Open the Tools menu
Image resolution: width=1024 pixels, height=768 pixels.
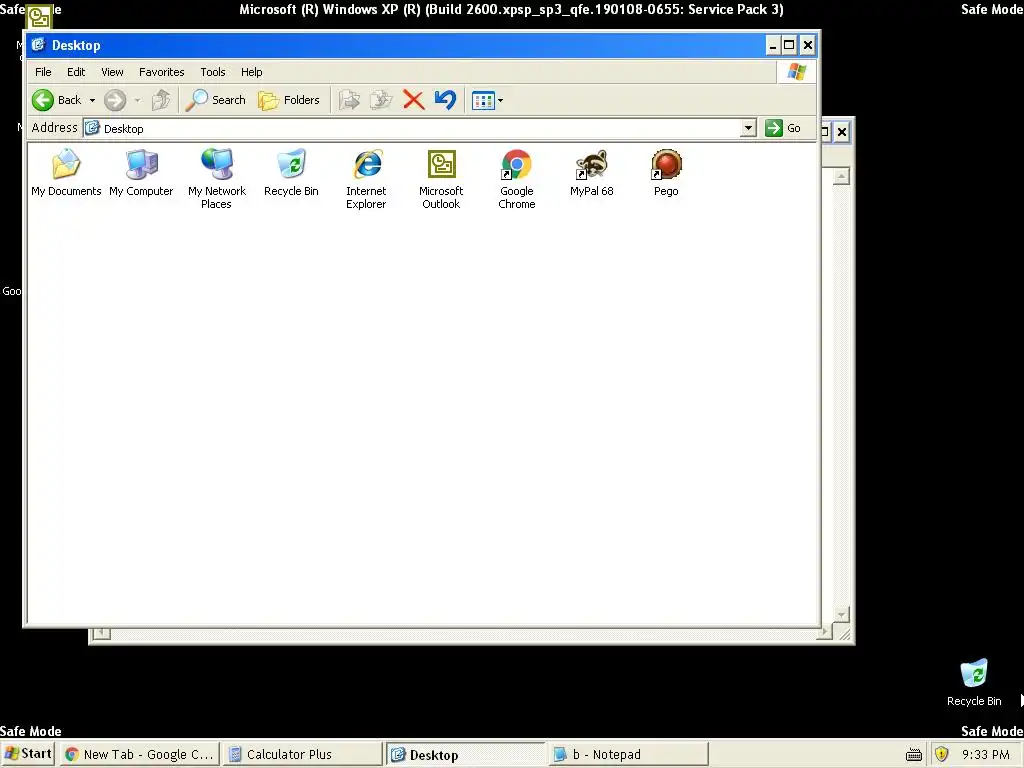tap(213, 72)
